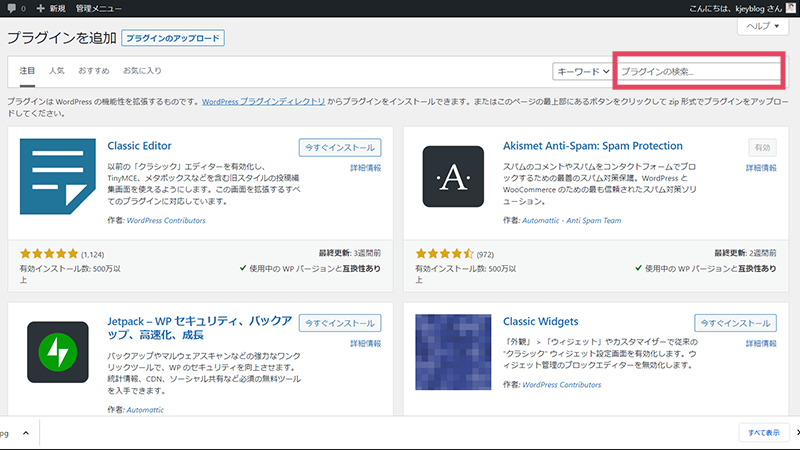This screenshot has width=800, height=450.
Task: Click the 有効 button on Akismet
Action: pos(762,147)
